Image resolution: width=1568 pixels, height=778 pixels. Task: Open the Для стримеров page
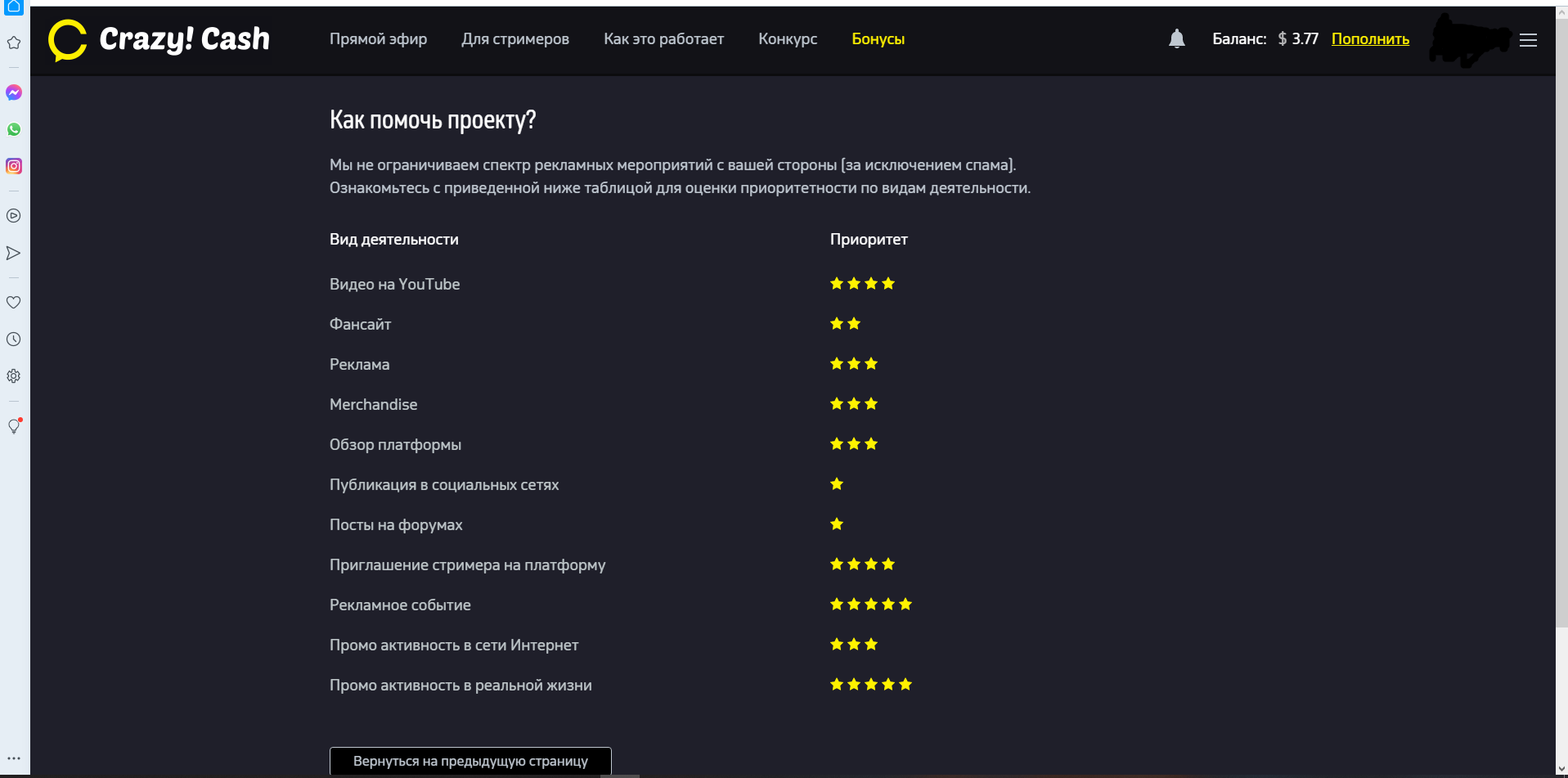[515, 39]
